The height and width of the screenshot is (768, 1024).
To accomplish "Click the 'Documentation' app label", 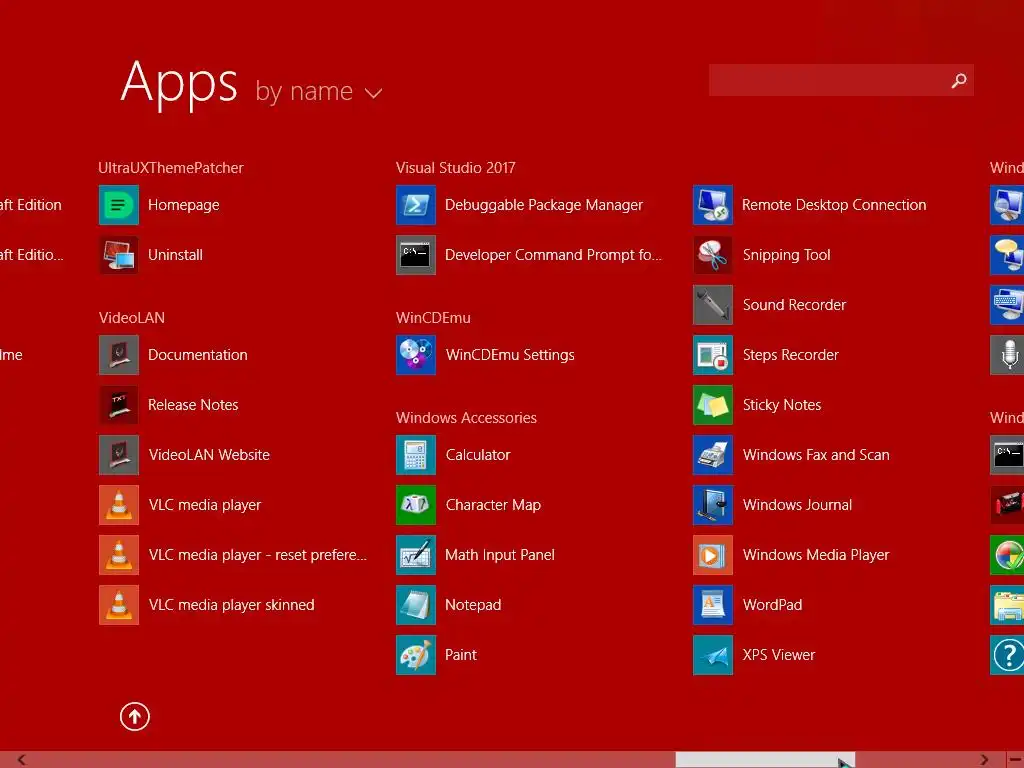I will 198,355.
